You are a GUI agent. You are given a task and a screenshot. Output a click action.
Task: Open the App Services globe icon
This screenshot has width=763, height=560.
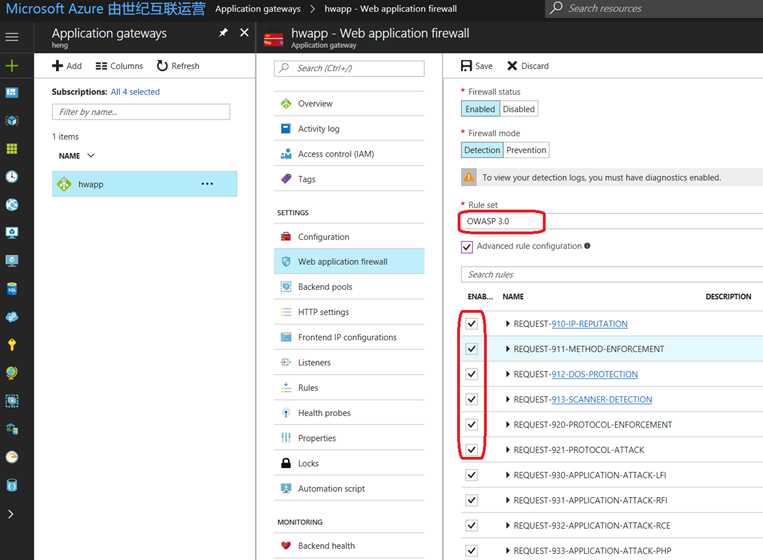pos(12,205)
